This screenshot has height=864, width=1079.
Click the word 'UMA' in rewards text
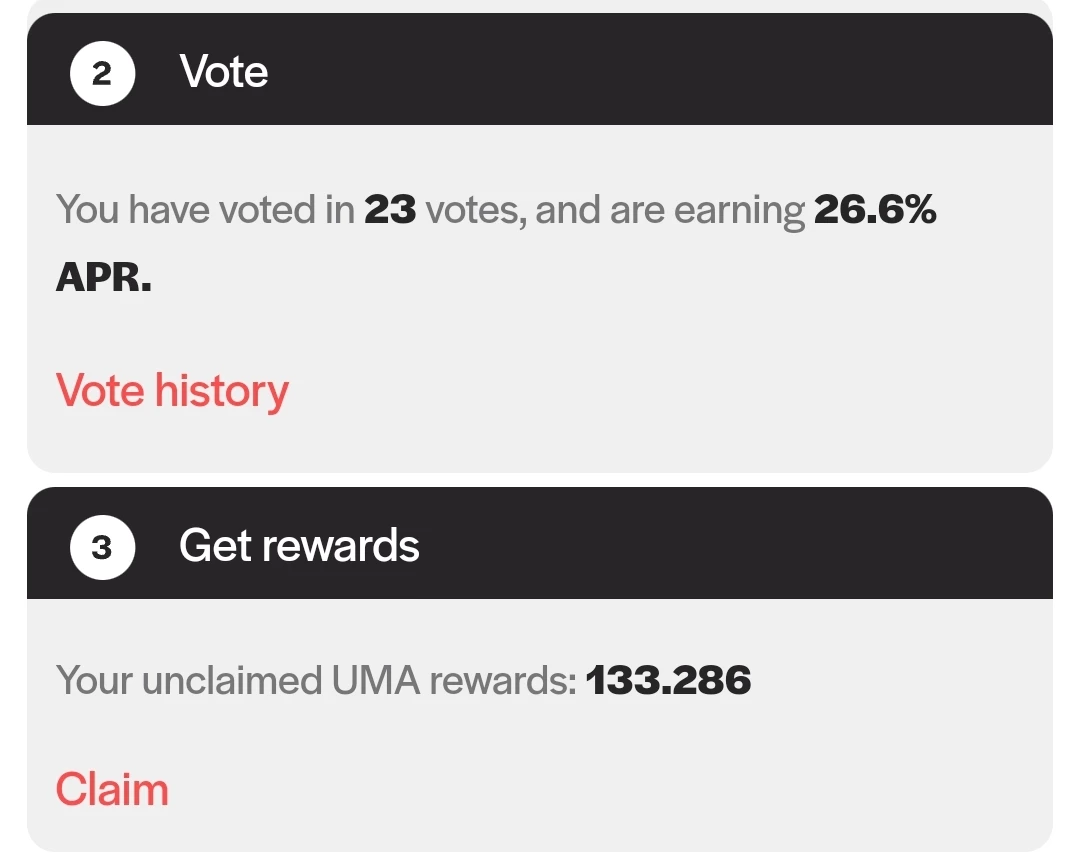tap(376, 680)
